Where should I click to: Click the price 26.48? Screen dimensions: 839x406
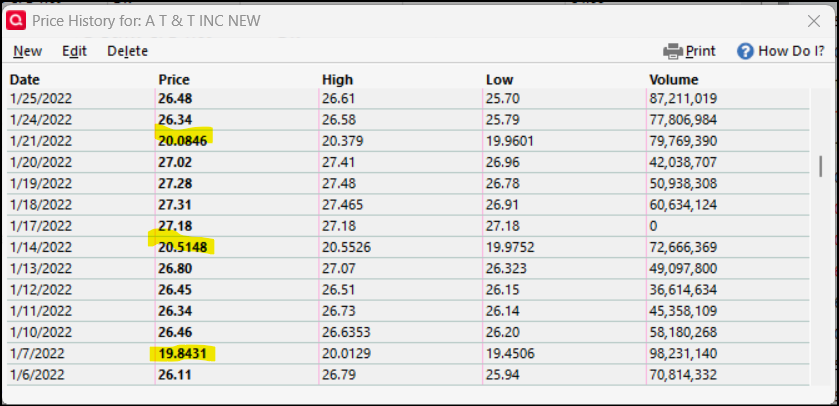point(175,98)
